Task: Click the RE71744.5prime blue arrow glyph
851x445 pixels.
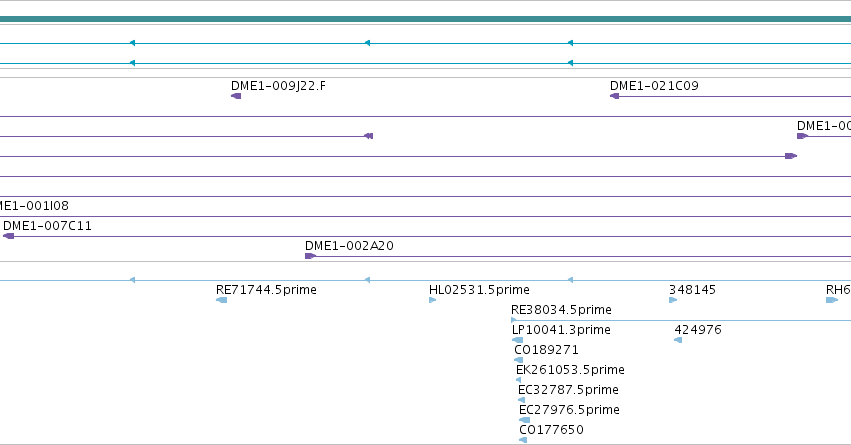Action: click(x=221, y=300)
